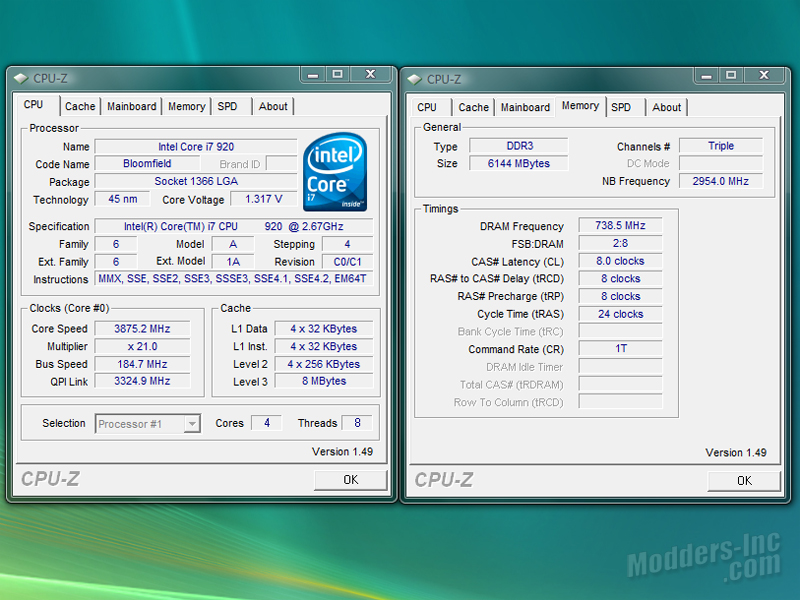Click the Specification field with '@ 2.67GHz'
The image size is (800, 600).
234,226
